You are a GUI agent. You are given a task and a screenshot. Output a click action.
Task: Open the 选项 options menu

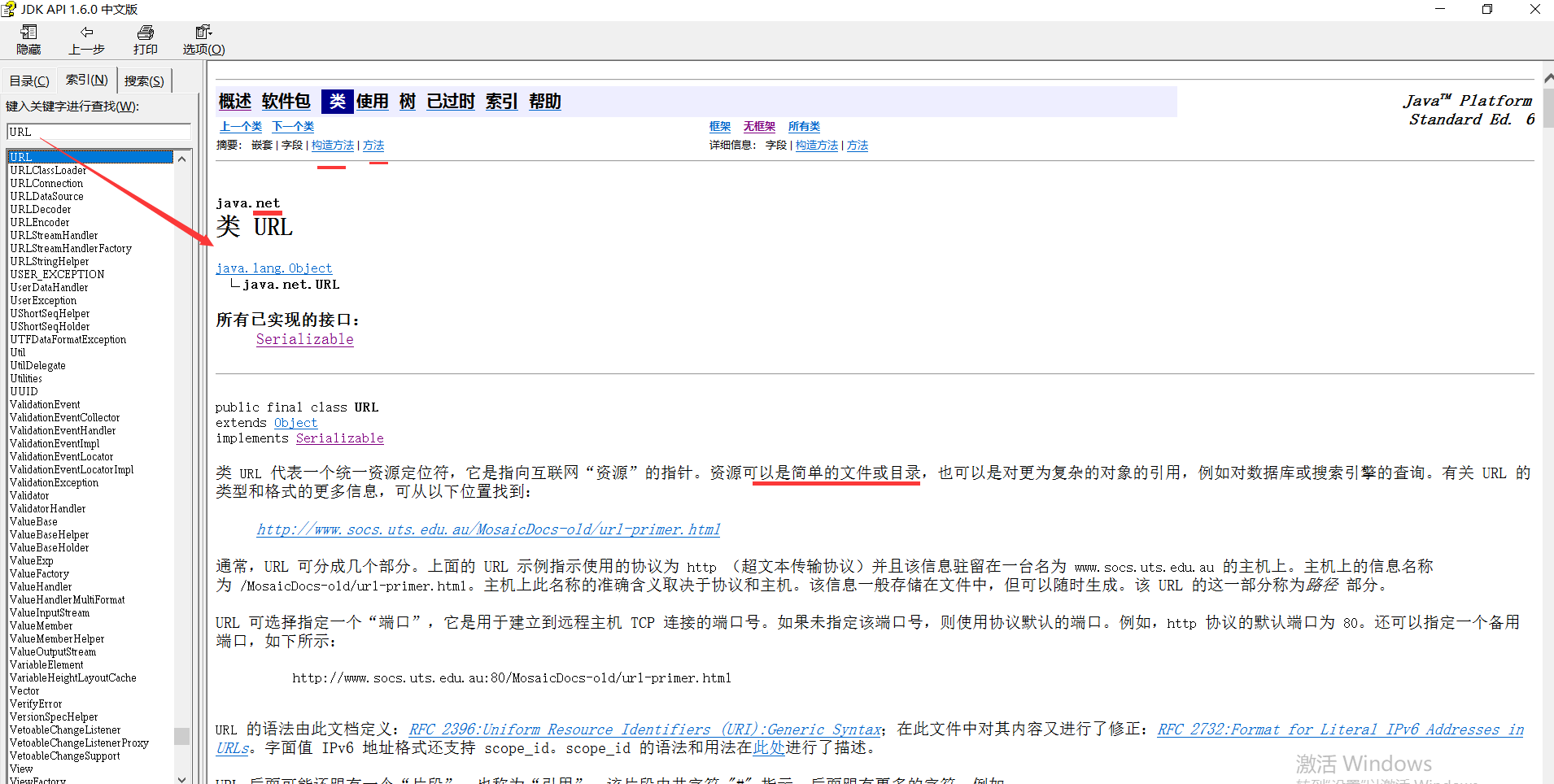203,39
